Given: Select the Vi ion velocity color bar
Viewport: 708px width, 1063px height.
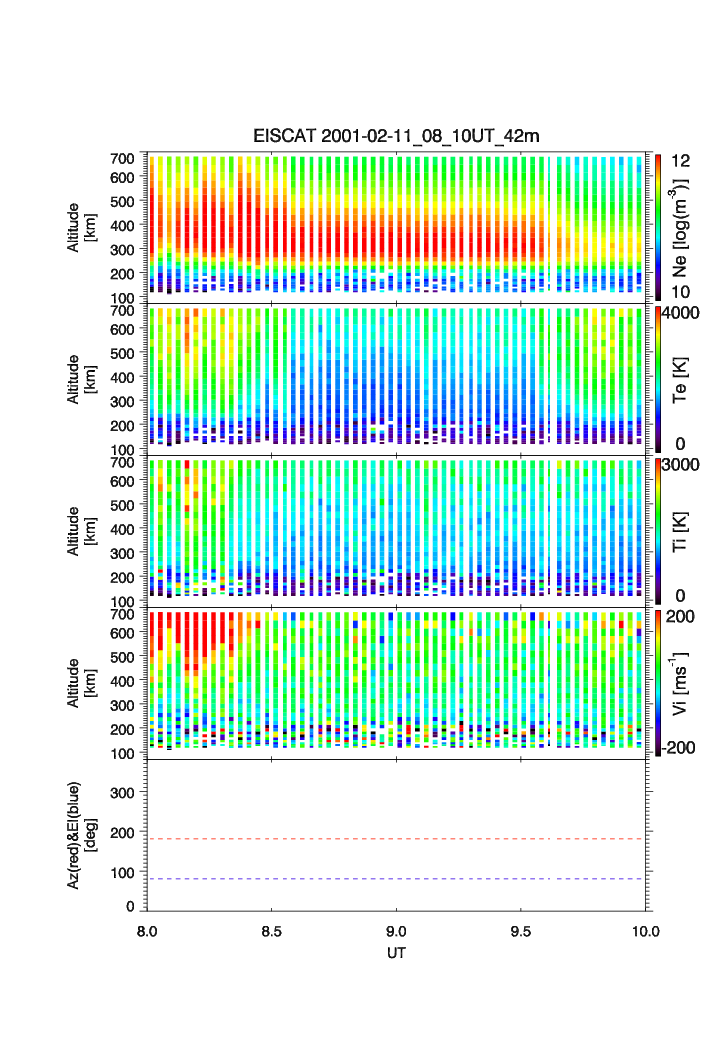Looking at the screenshot, I should (x=658, y=682).
